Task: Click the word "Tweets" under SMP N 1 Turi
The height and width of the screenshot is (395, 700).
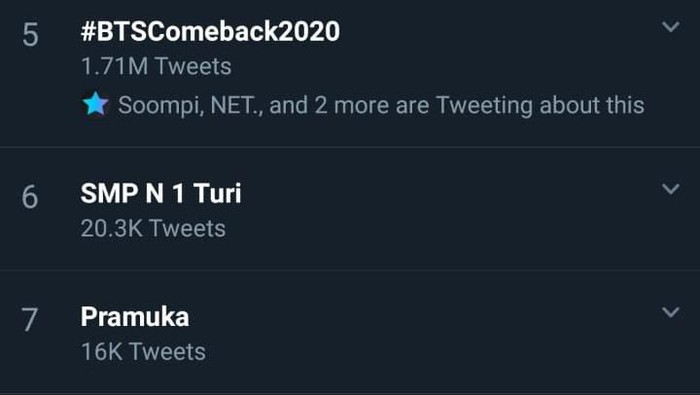Action: 188,229
